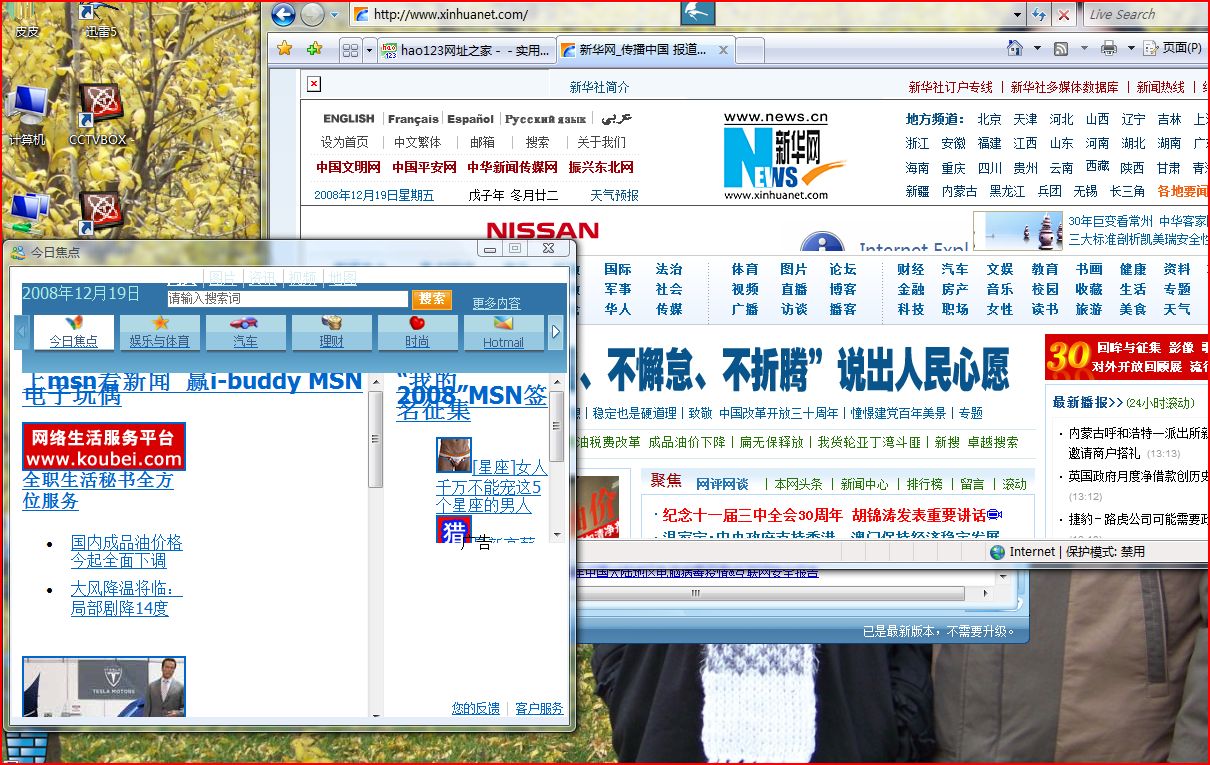Open the 您的反馈 feedback link
Viewport: 1210px width, 765px height.
pos(475,708)
